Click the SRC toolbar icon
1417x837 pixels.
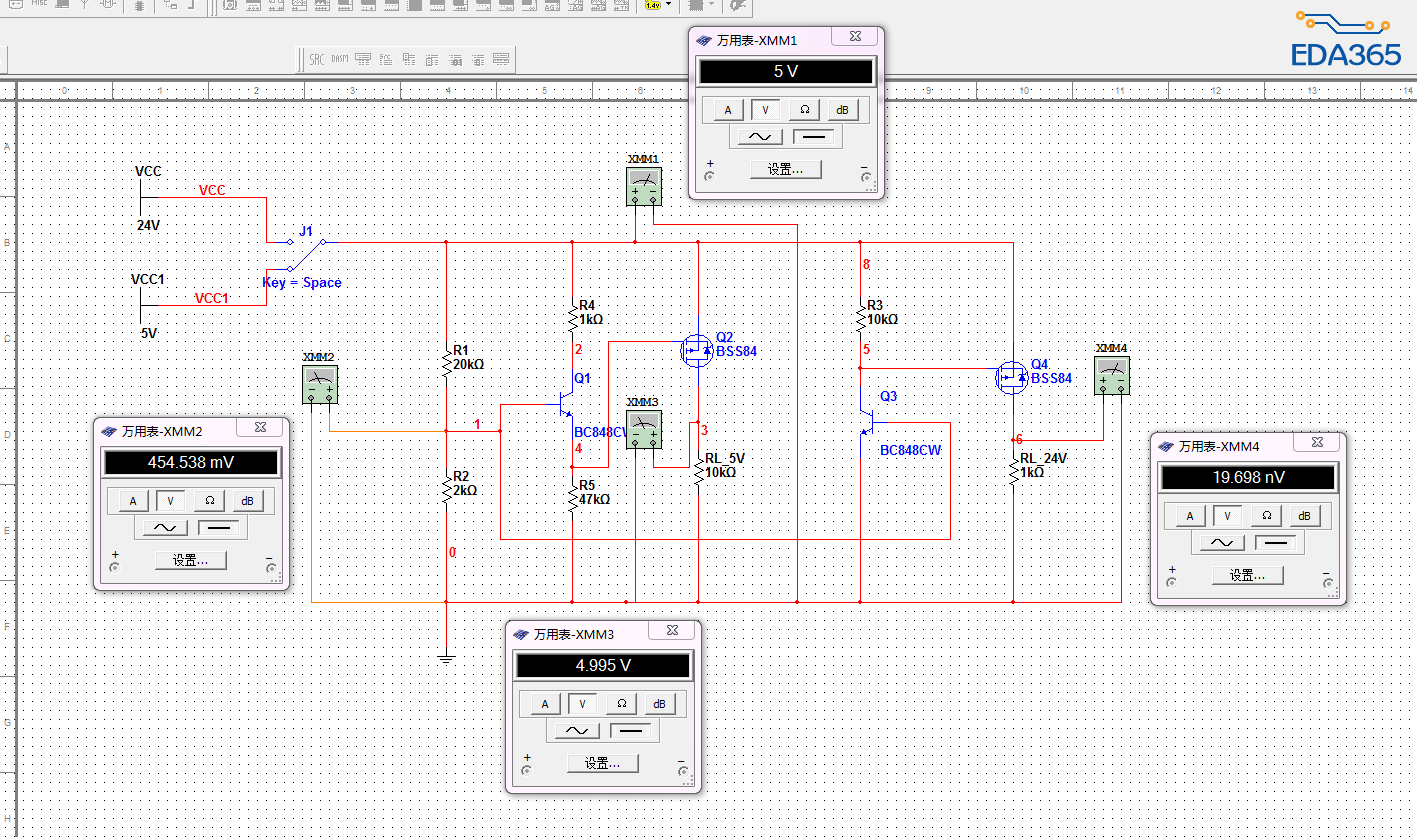pyautogui.click(x=316, y=59)
